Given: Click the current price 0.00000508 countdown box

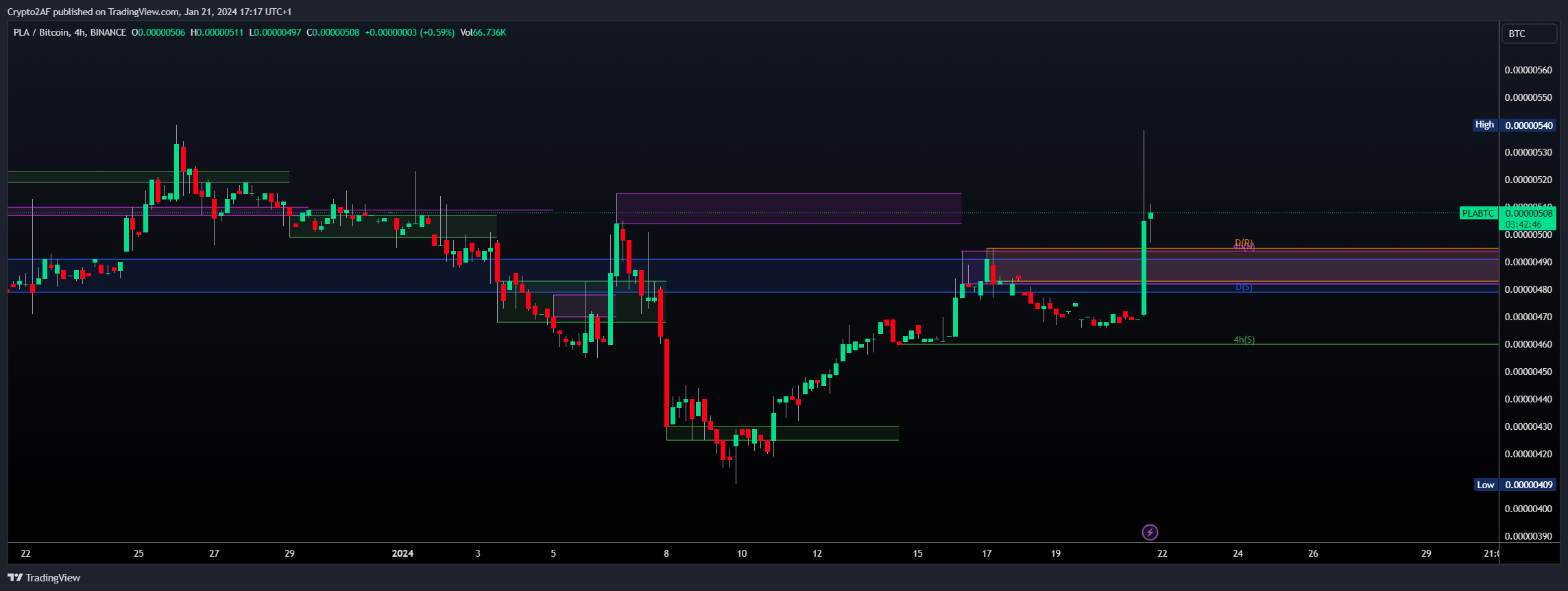Looking at the screenshot, I should (x=1528, y=219).
